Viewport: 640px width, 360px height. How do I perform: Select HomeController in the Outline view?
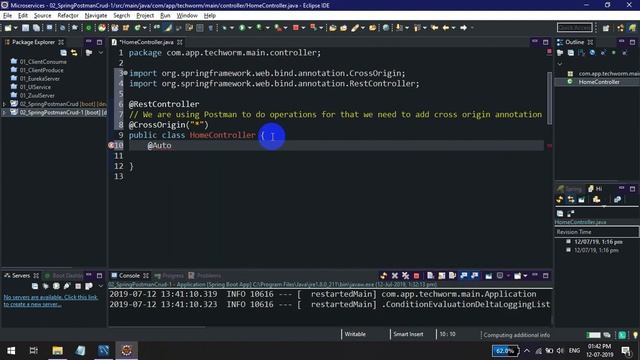pos(599,82)
